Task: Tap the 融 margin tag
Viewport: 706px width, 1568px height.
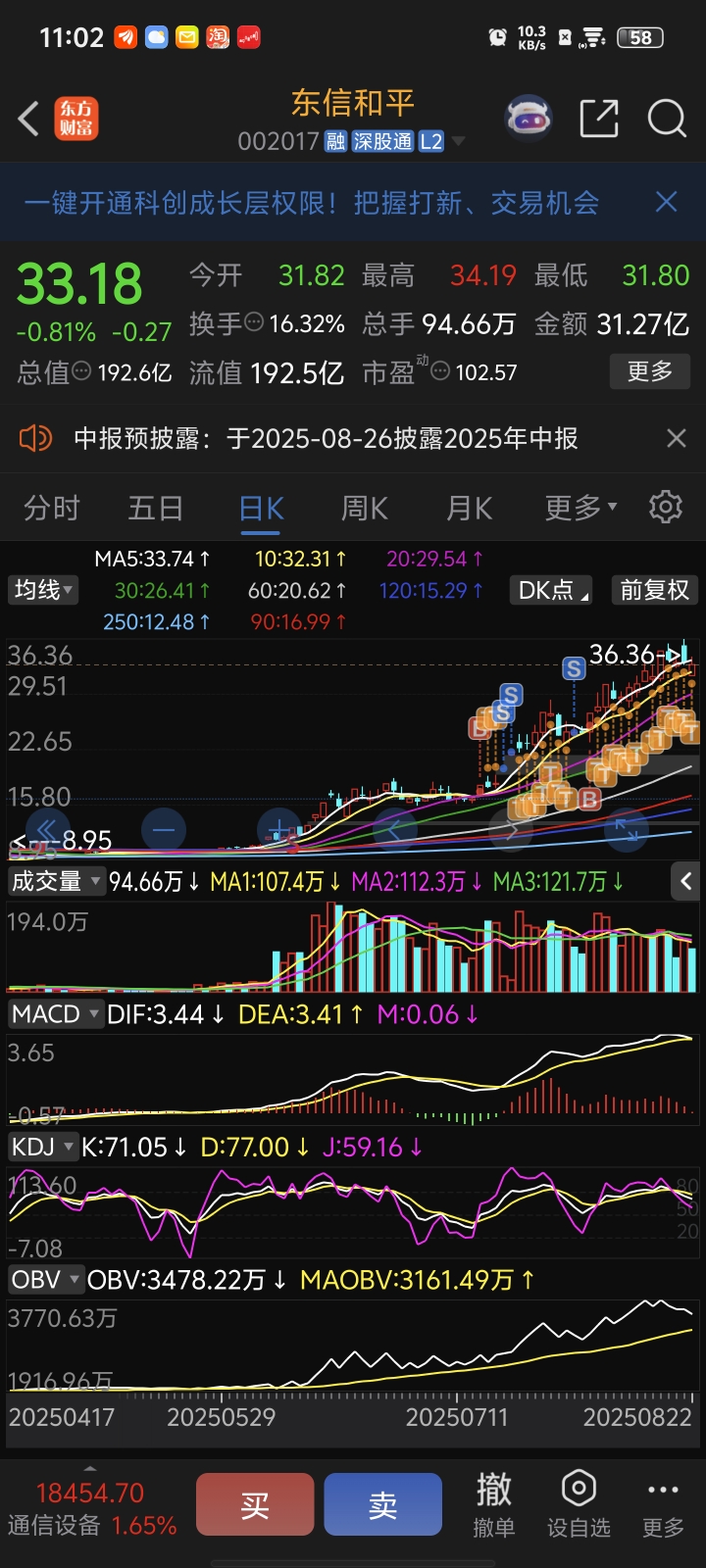Action: tap(335, 142)
